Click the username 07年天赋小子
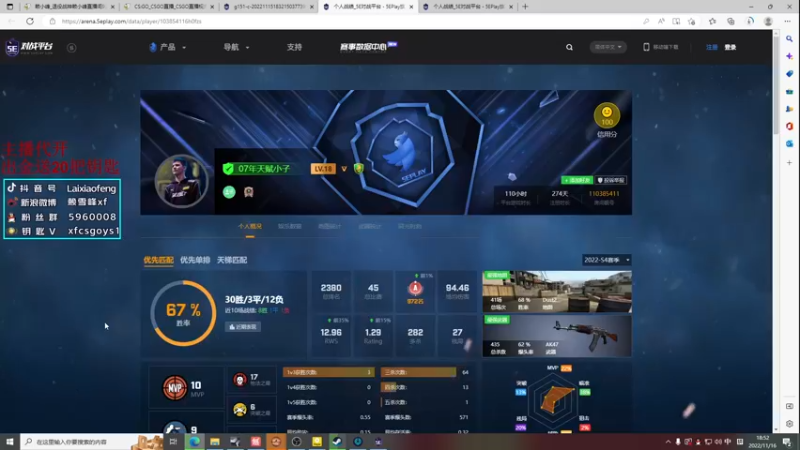 (x=264, y=169)
